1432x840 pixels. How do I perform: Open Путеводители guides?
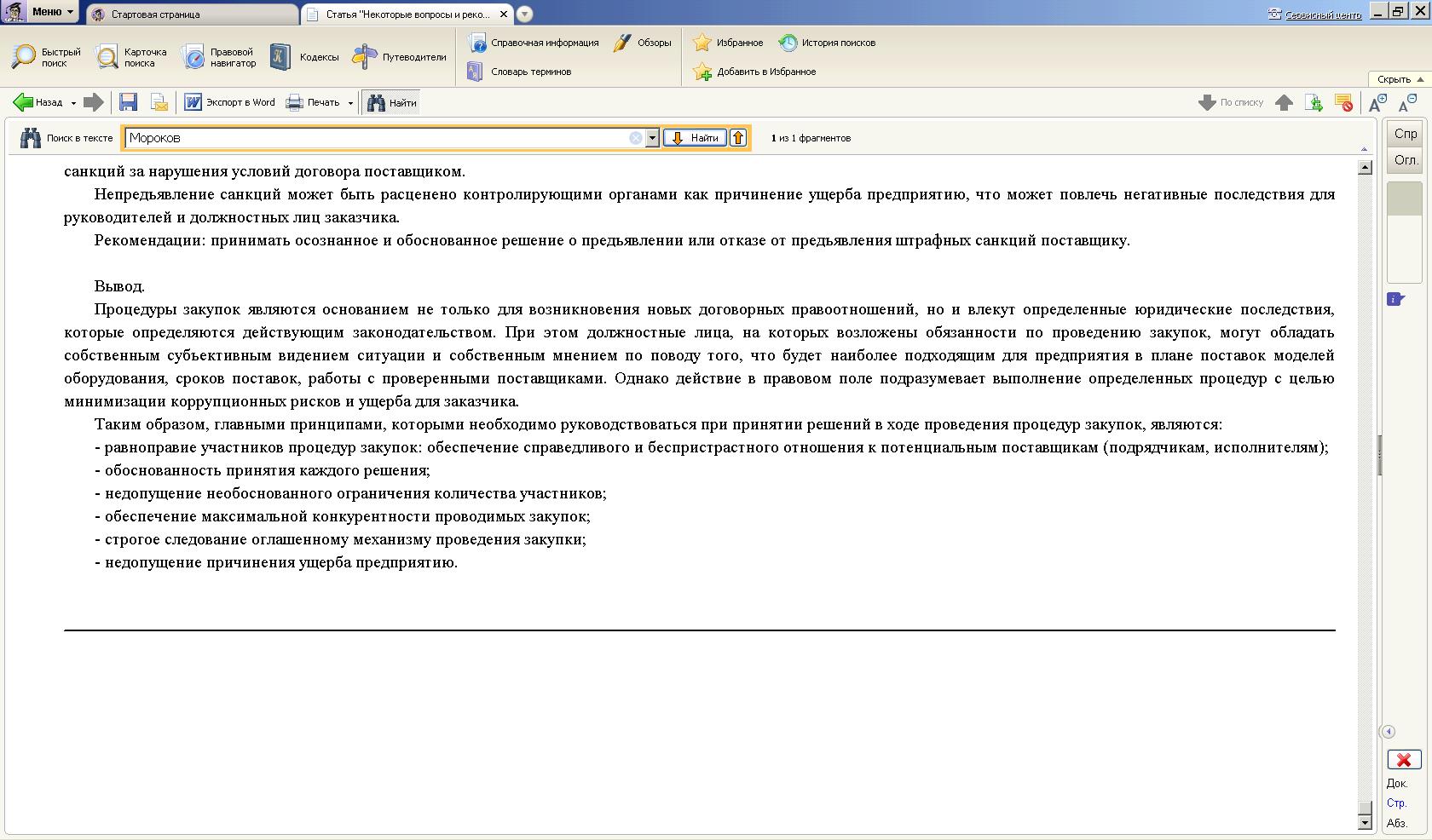click(x=399, y=57)
